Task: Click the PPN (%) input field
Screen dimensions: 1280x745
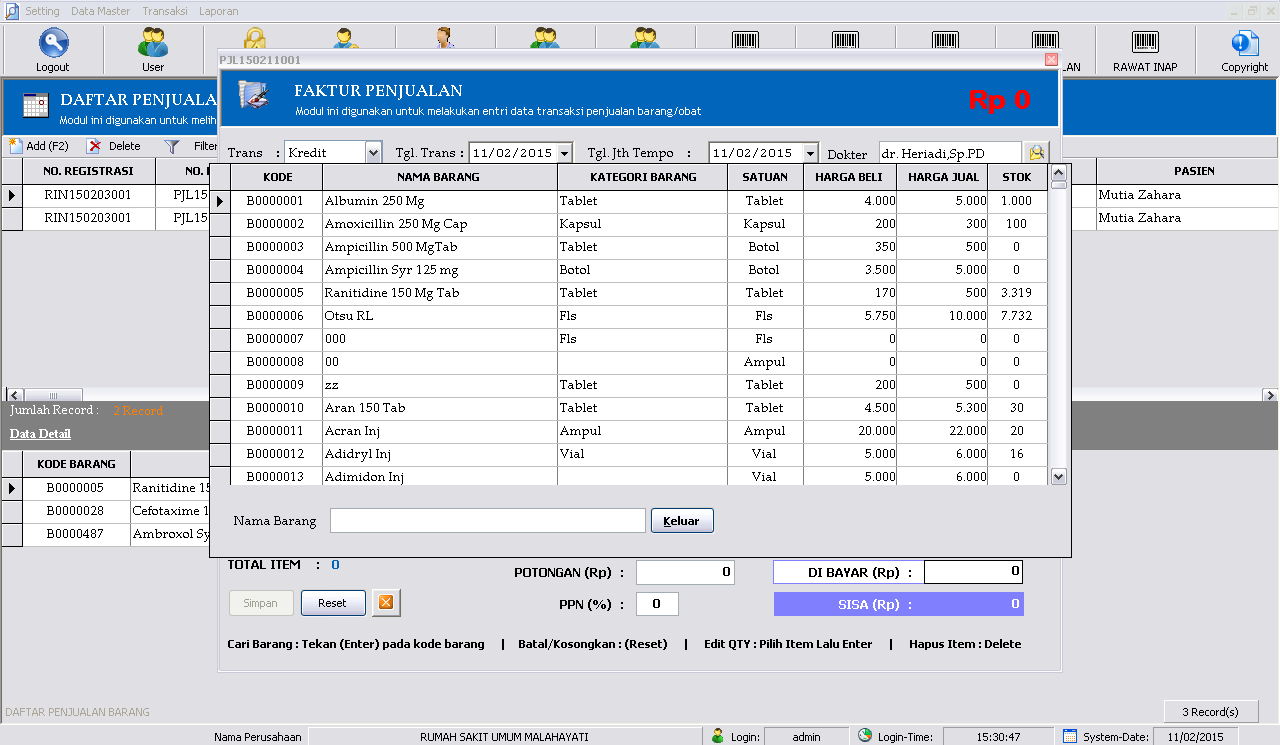Action: pos(658,604)
